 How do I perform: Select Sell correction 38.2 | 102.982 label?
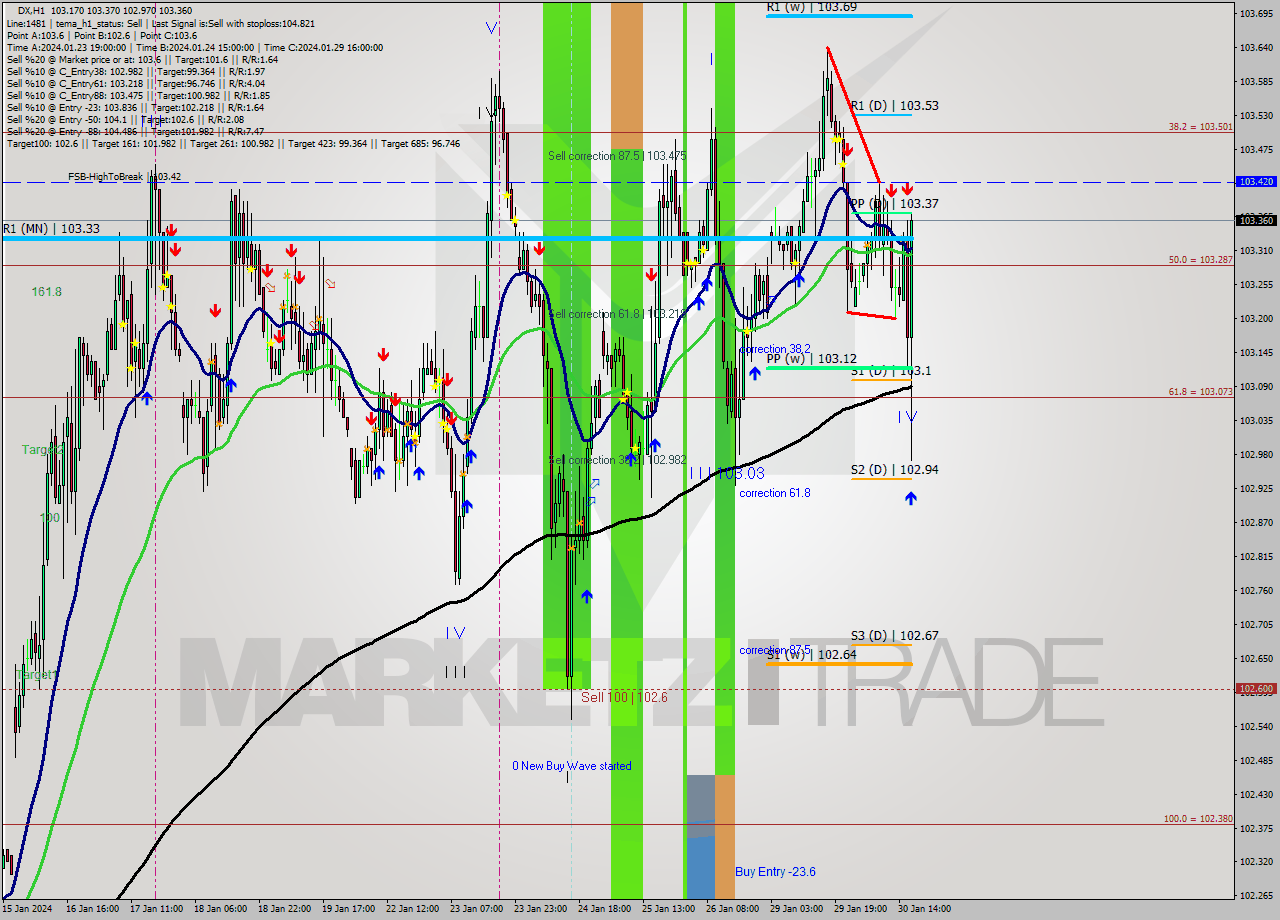pyautogui.click(x=617, y=460)
